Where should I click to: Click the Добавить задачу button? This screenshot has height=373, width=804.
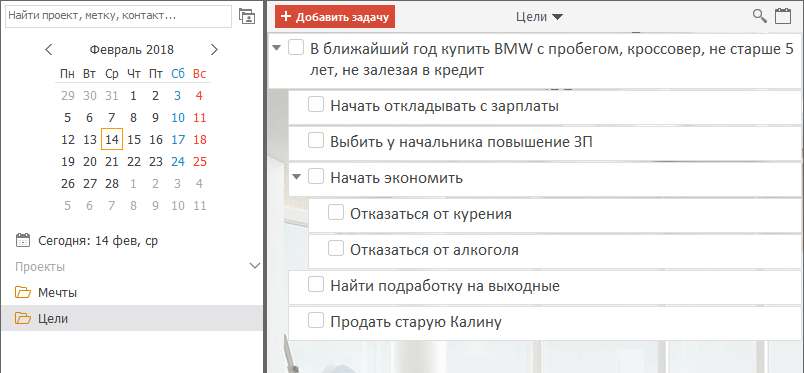335,16
